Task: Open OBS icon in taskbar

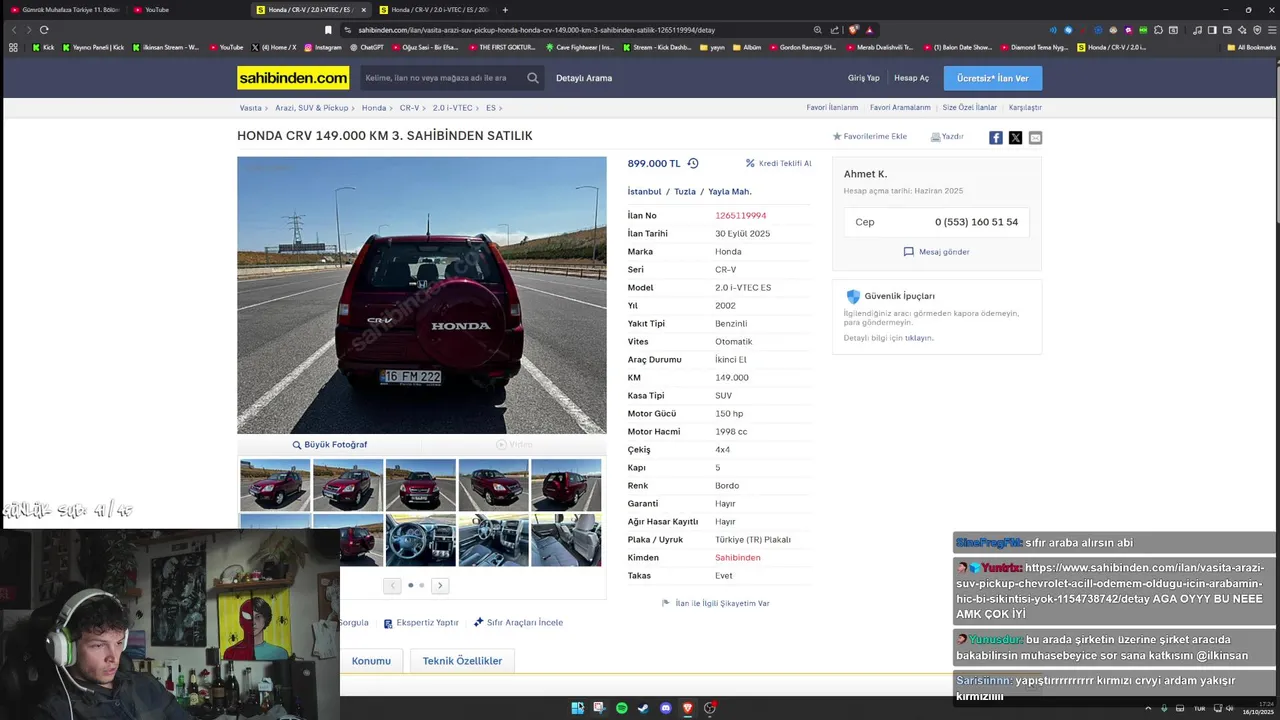Action: click(x=709, y=708)
